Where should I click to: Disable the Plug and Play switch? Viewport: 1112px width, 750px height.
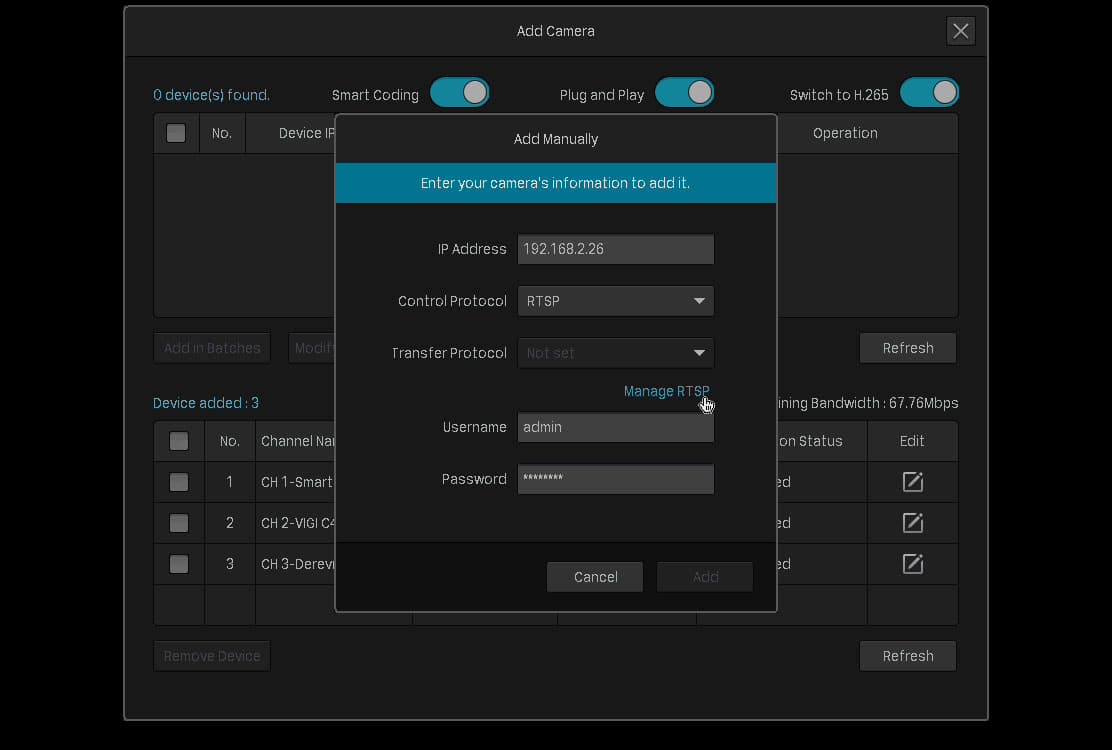click(x=684, y=93)
